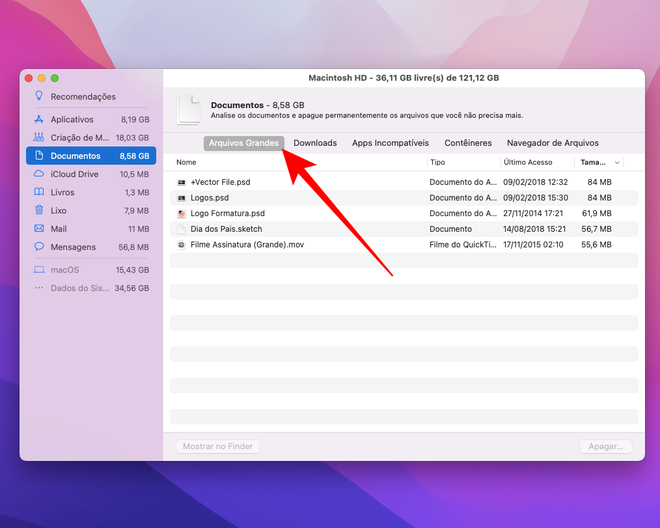
Task: Click the Logos.psd file icon
Action: 181,198
